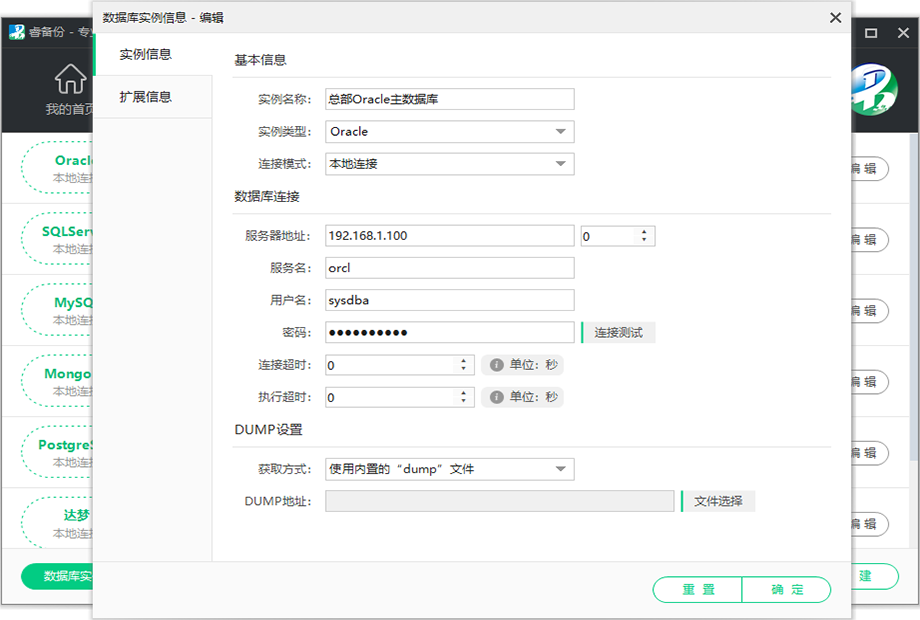
Task: Click 编辑 button on the 达梦 row
Action: click(870, 524)
